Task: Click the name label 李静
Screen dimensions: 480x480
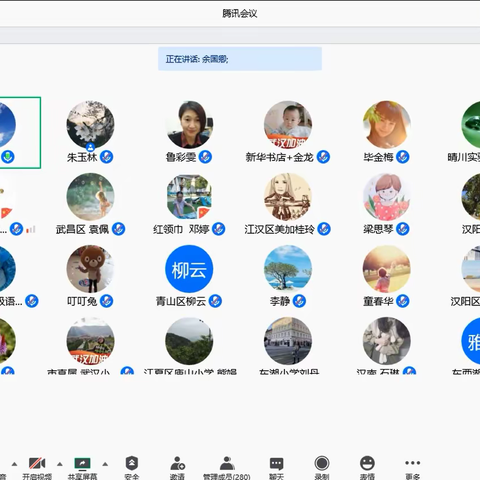Action: point(280,301)
